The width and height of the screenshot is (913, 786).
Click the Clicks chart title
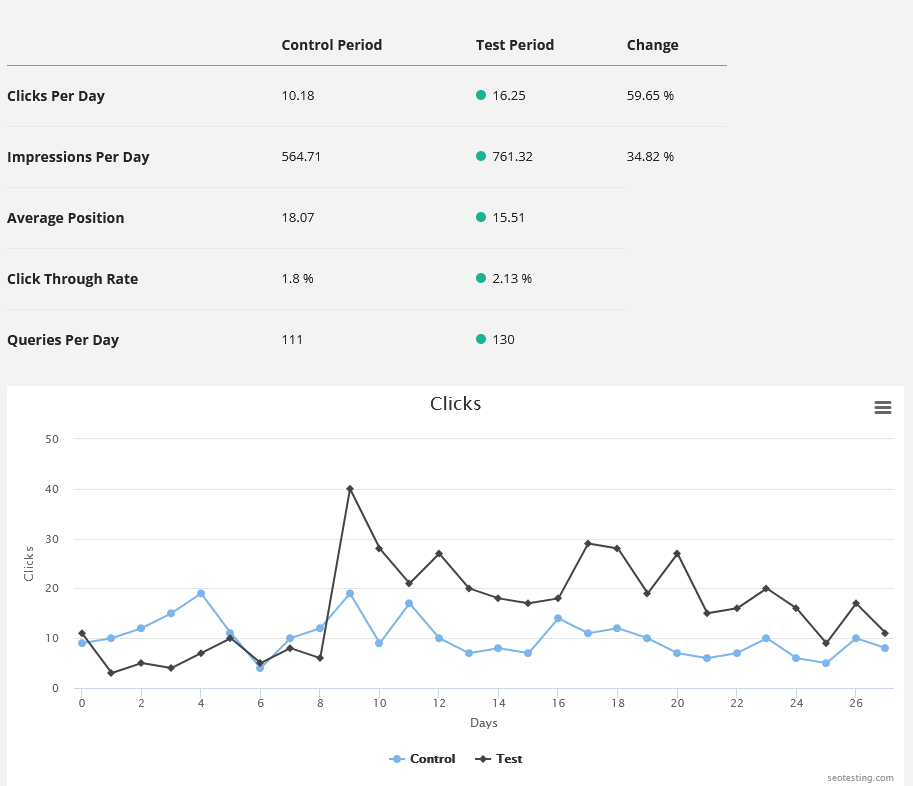click(x=455, y=404)
